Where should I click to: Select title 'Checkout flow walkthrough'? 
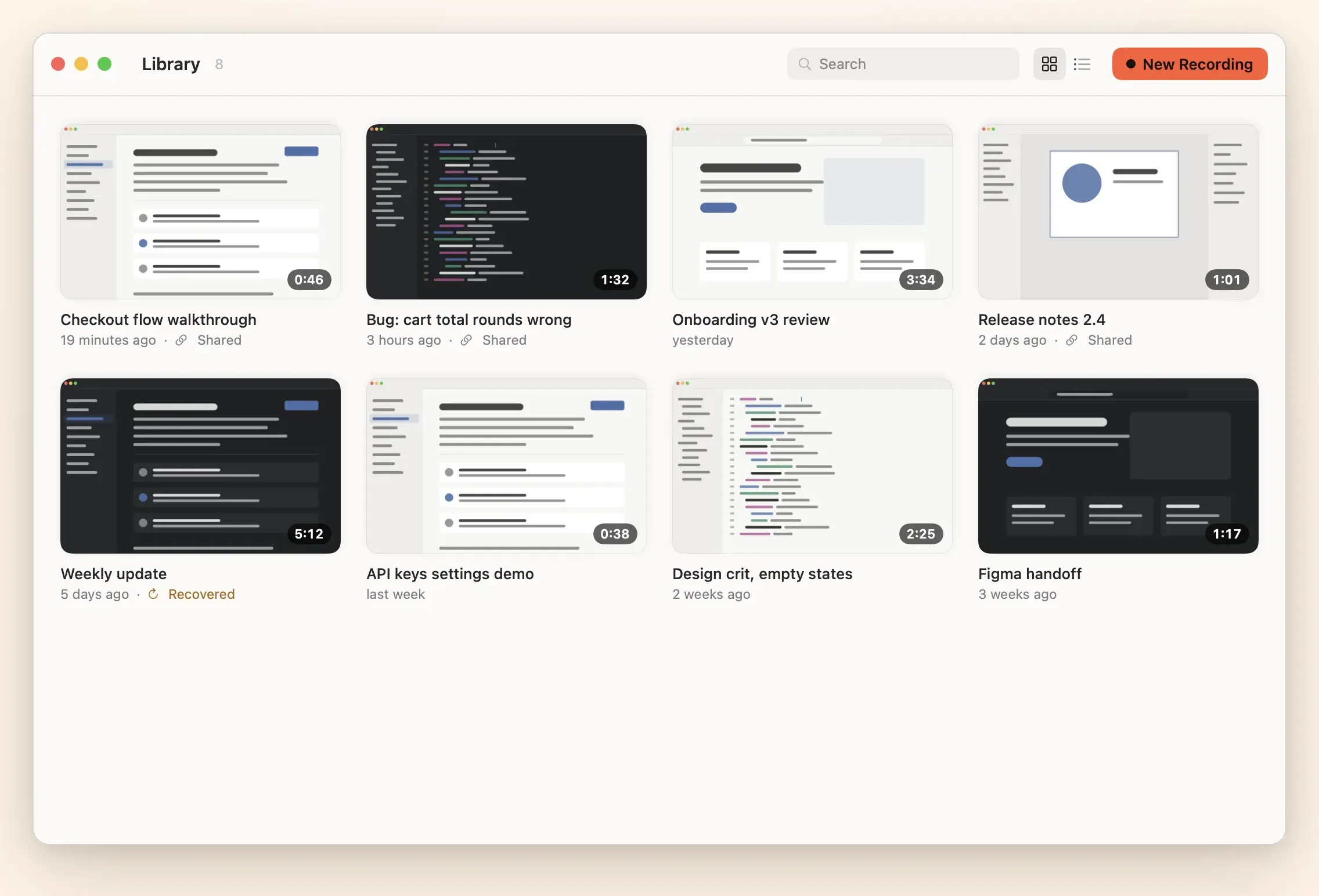coord(158,320)
